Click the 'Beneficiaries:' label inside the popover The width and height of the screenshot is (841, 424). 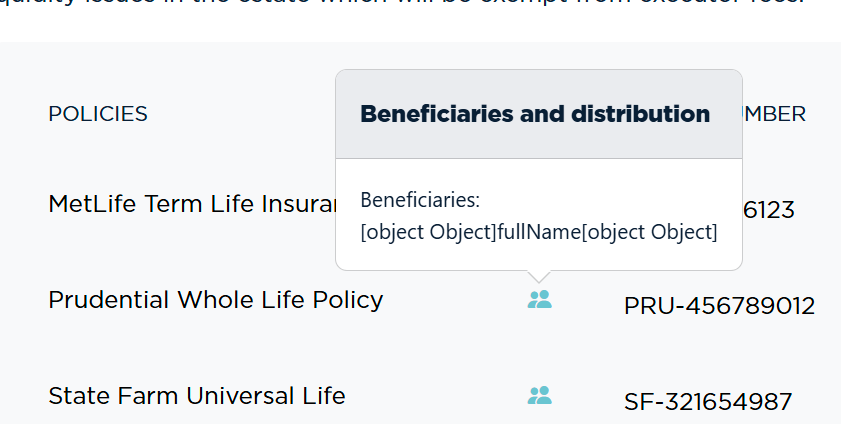[420, 200]
